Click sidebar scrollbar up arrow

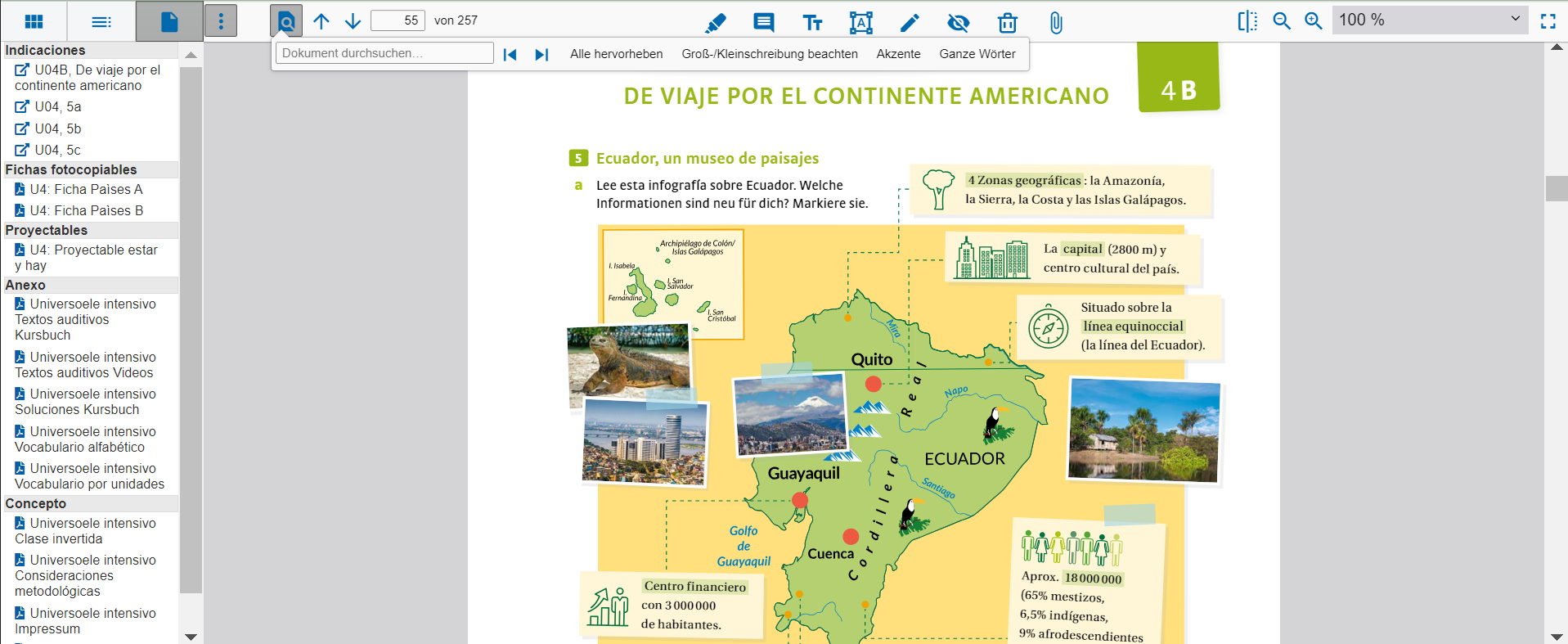(191, 55)
